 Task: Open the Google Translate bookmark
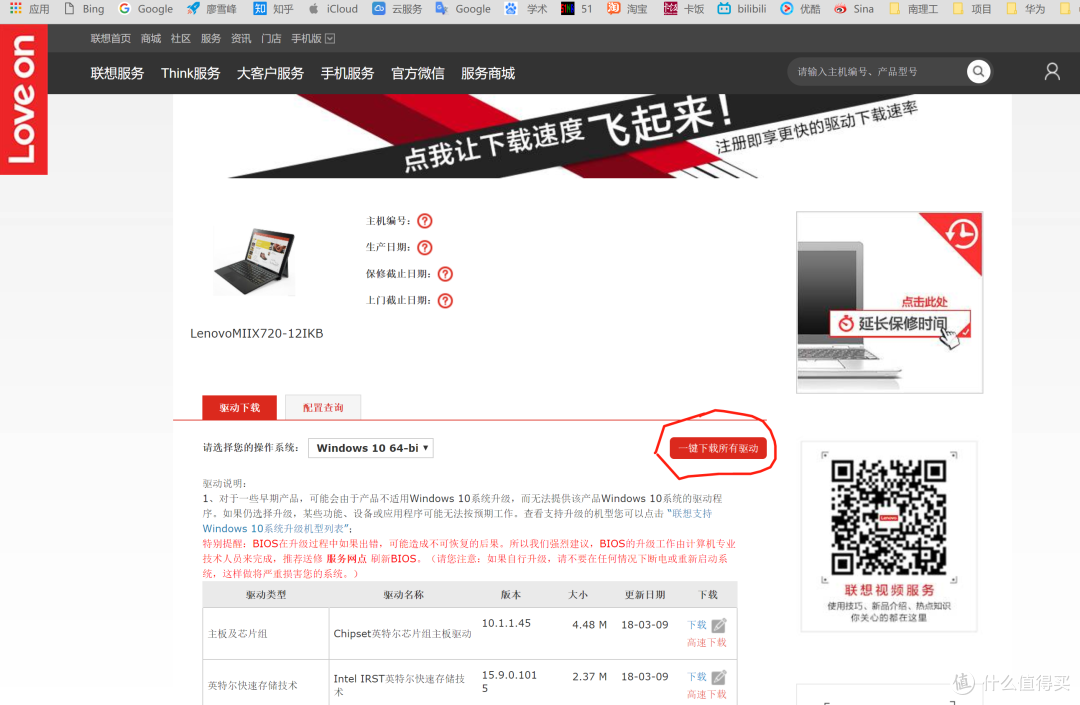click(x=464, y=9)
